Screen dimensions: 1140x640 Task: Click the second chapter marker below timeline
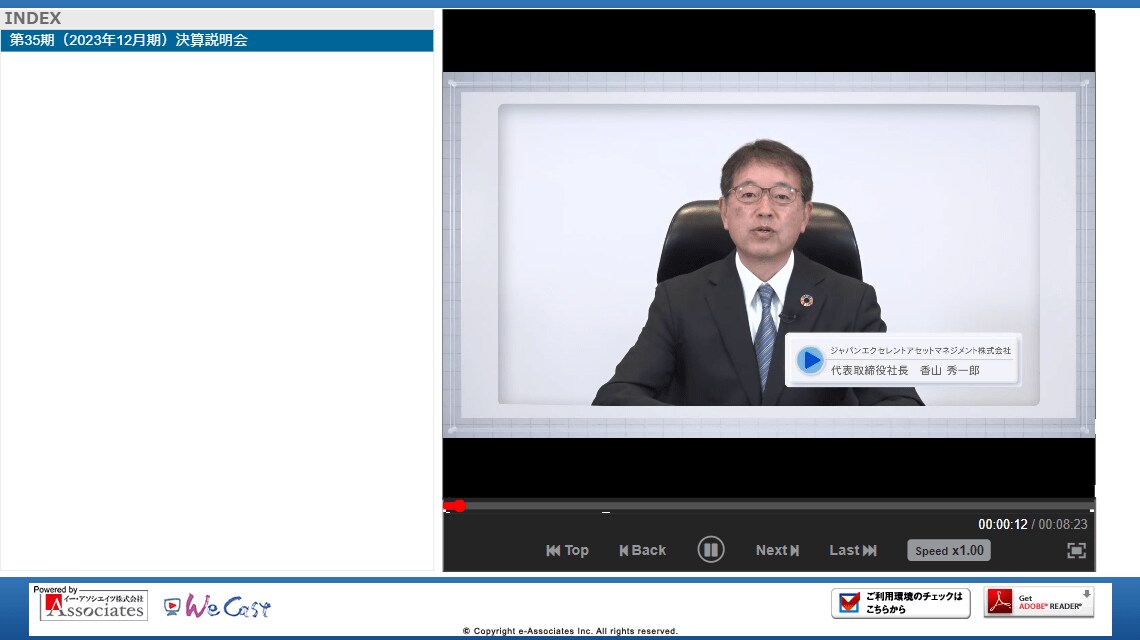[606, 513]
